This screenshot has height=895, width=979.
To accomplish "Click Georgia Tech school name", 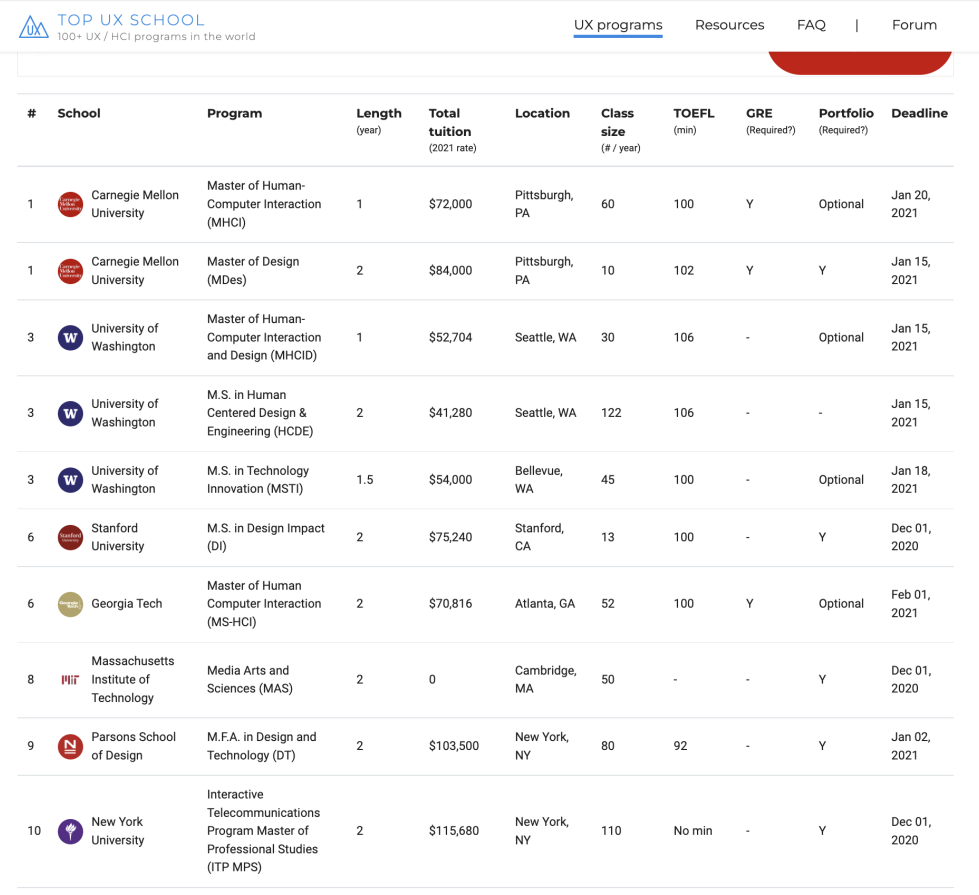I will coord(127,604).
